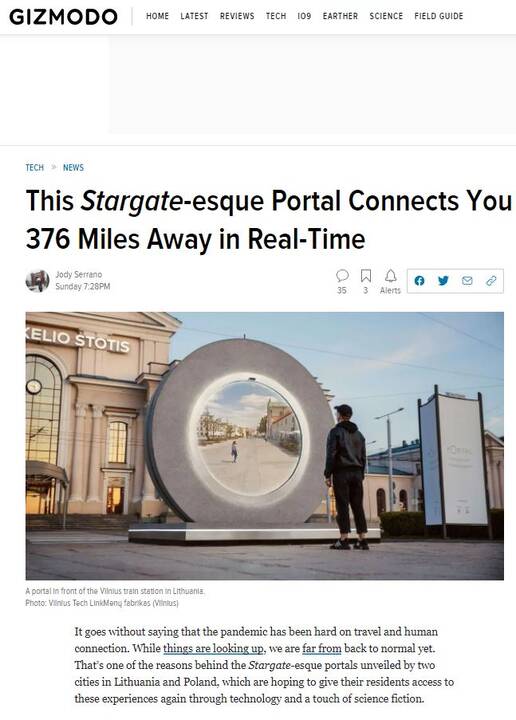The width and height of the screenshot is (516, 720).
Task: Go to the Gizmodo logo homepage
Action: [x=63, y=17]
